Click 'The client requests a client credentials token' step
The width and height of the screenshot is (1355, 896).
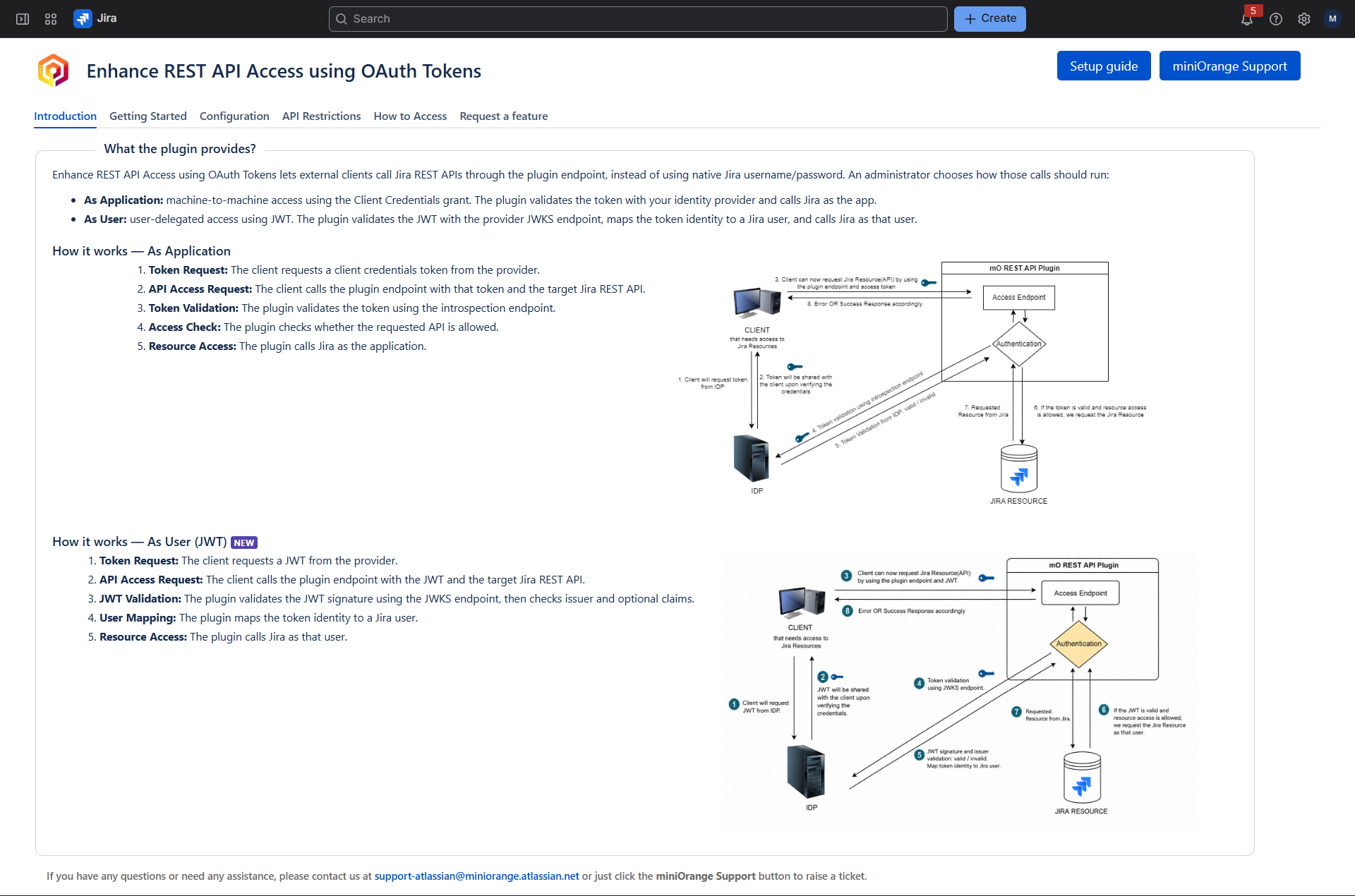tap(385, 270)
